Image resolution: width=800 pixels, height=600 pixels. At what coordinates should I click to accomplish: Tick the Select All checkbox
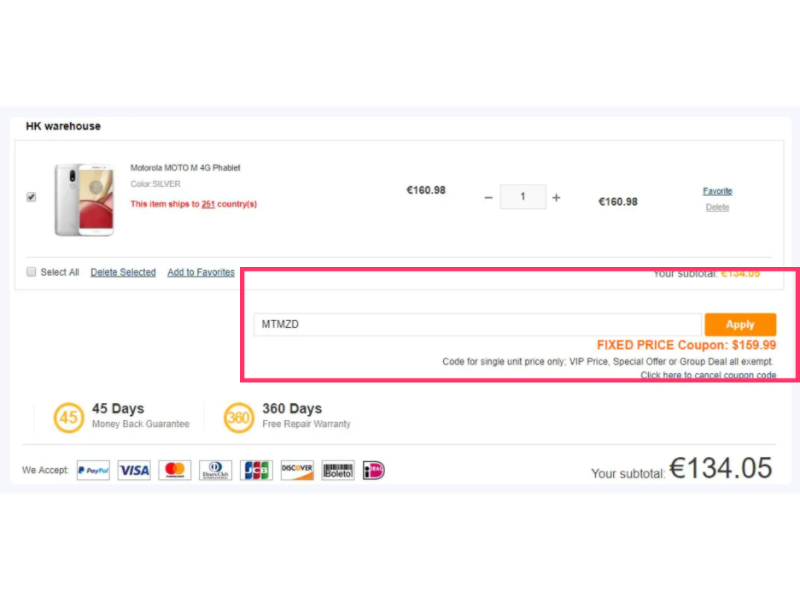(31, 272)
